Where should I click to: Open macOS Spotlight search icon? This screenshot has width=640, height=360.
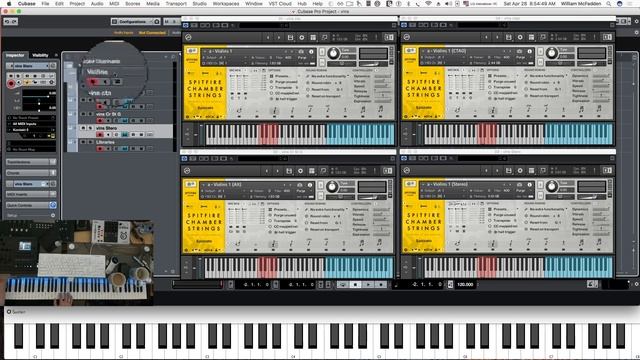pos(609,4)
